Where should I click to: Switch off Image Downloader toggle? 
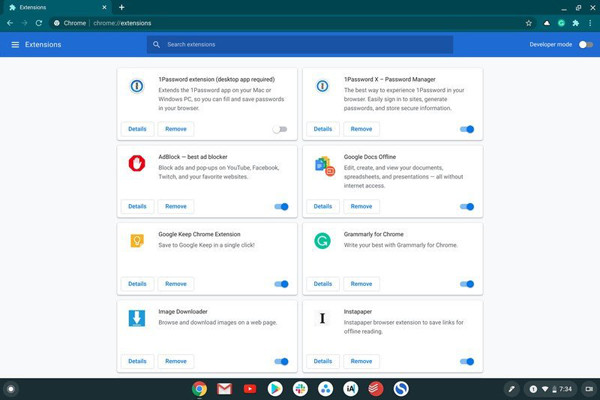pyautogui.click(x=281, y=361)
